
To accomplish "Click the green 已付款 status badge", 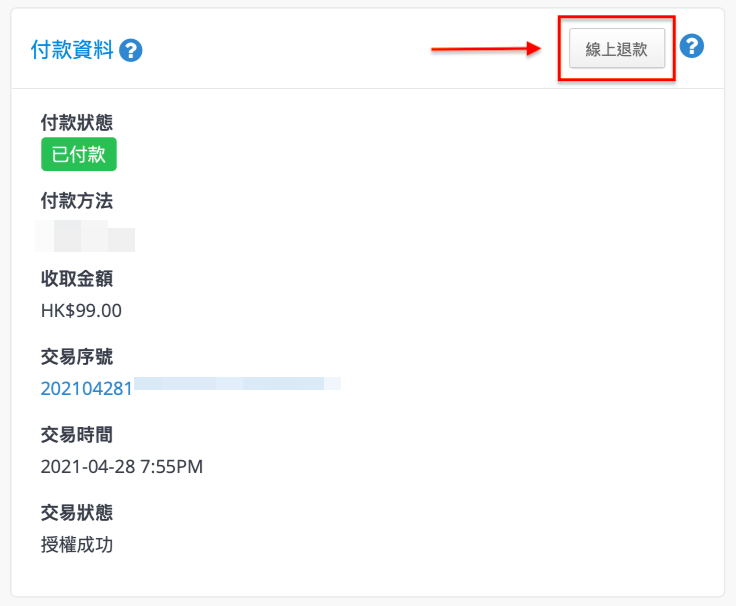I will (x=79, y=154).
